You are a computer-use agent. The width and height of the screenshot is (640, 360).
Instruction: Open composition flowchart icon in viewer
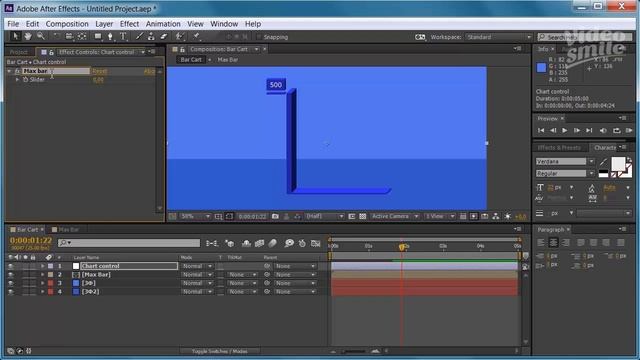pos(496,216)
